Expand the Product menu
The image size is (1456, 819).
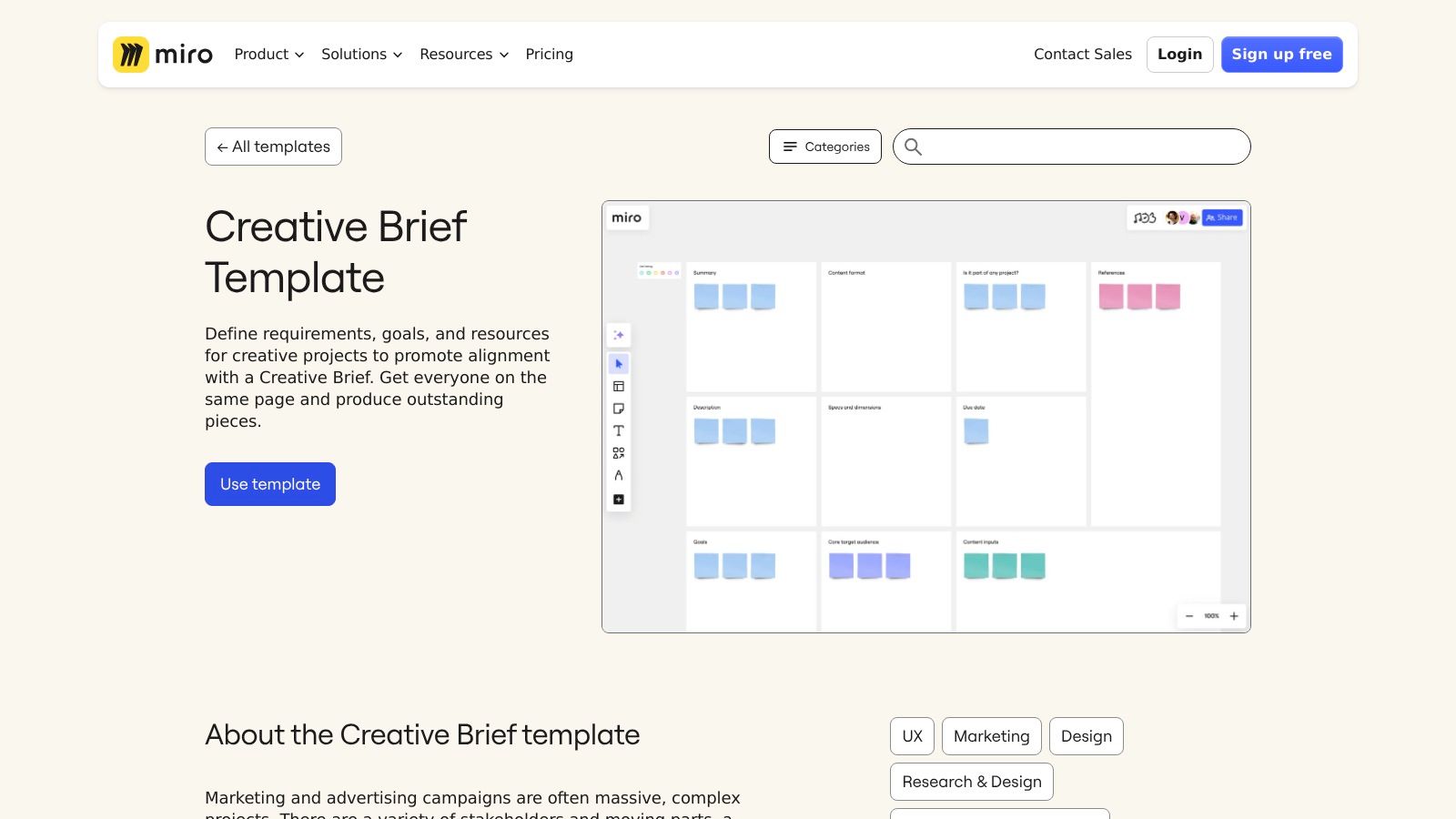[269, 55]
